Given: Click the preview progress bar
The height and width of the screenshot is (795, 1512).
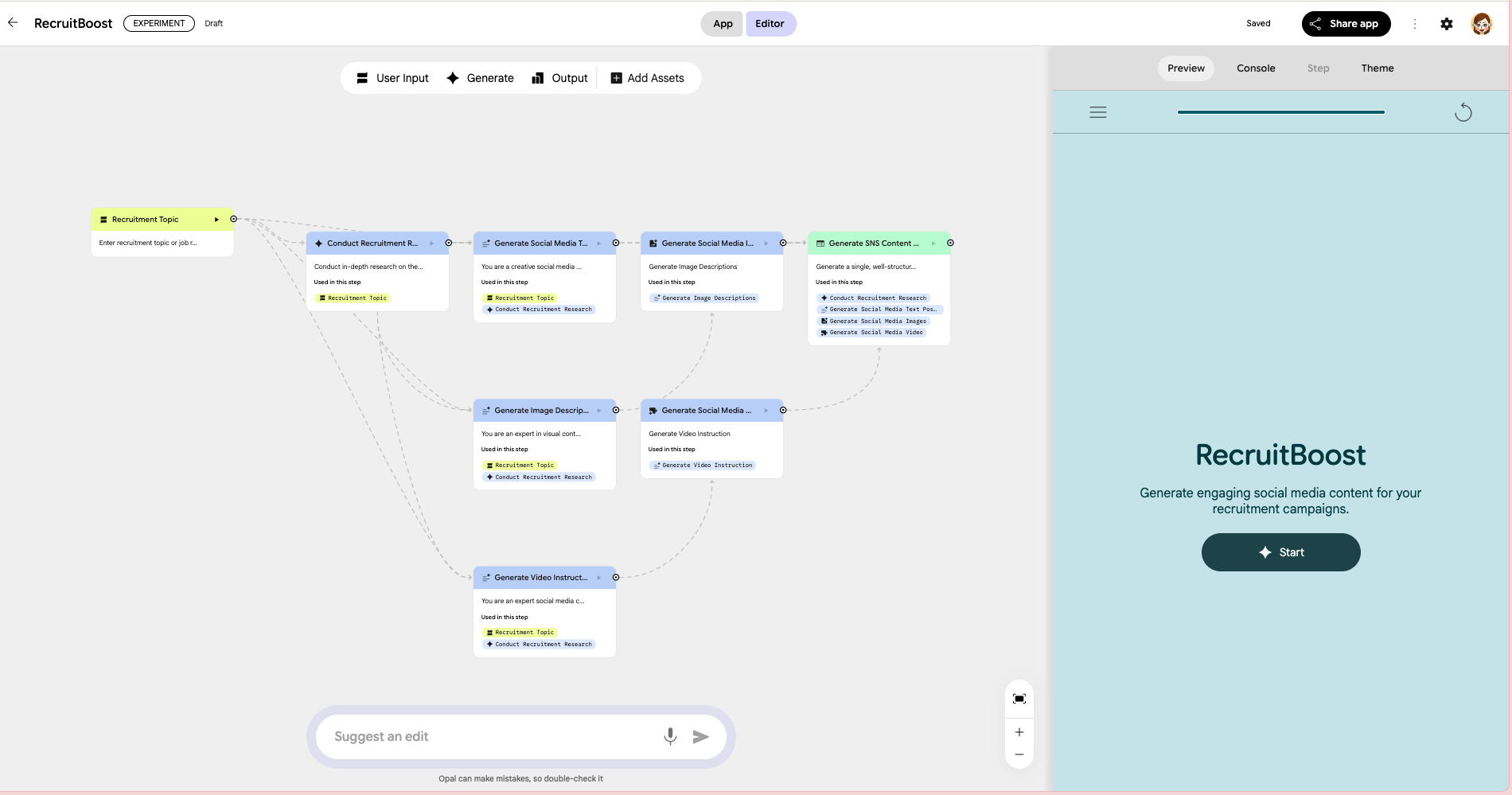Looking at the screenshot, I should tap(1280, 112).
